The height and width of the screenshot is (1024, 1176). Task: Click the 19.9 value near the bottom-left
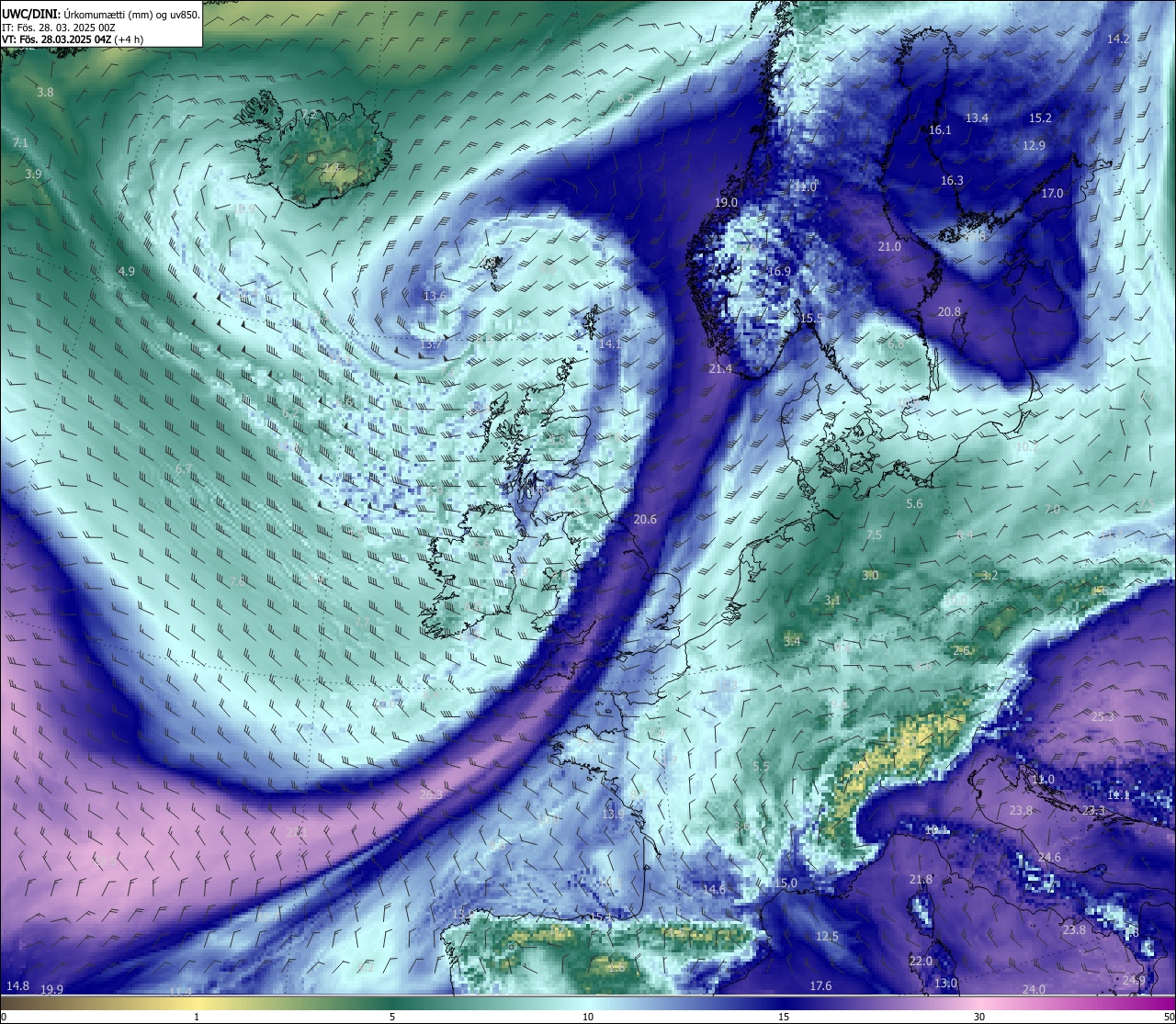(51, 990)
